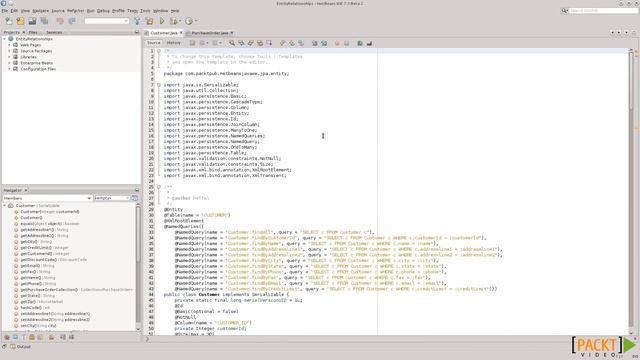Viewport: 640px width, 360px height.
Task: Open the Navigator Members view dropdown
Action: [47, 198]
